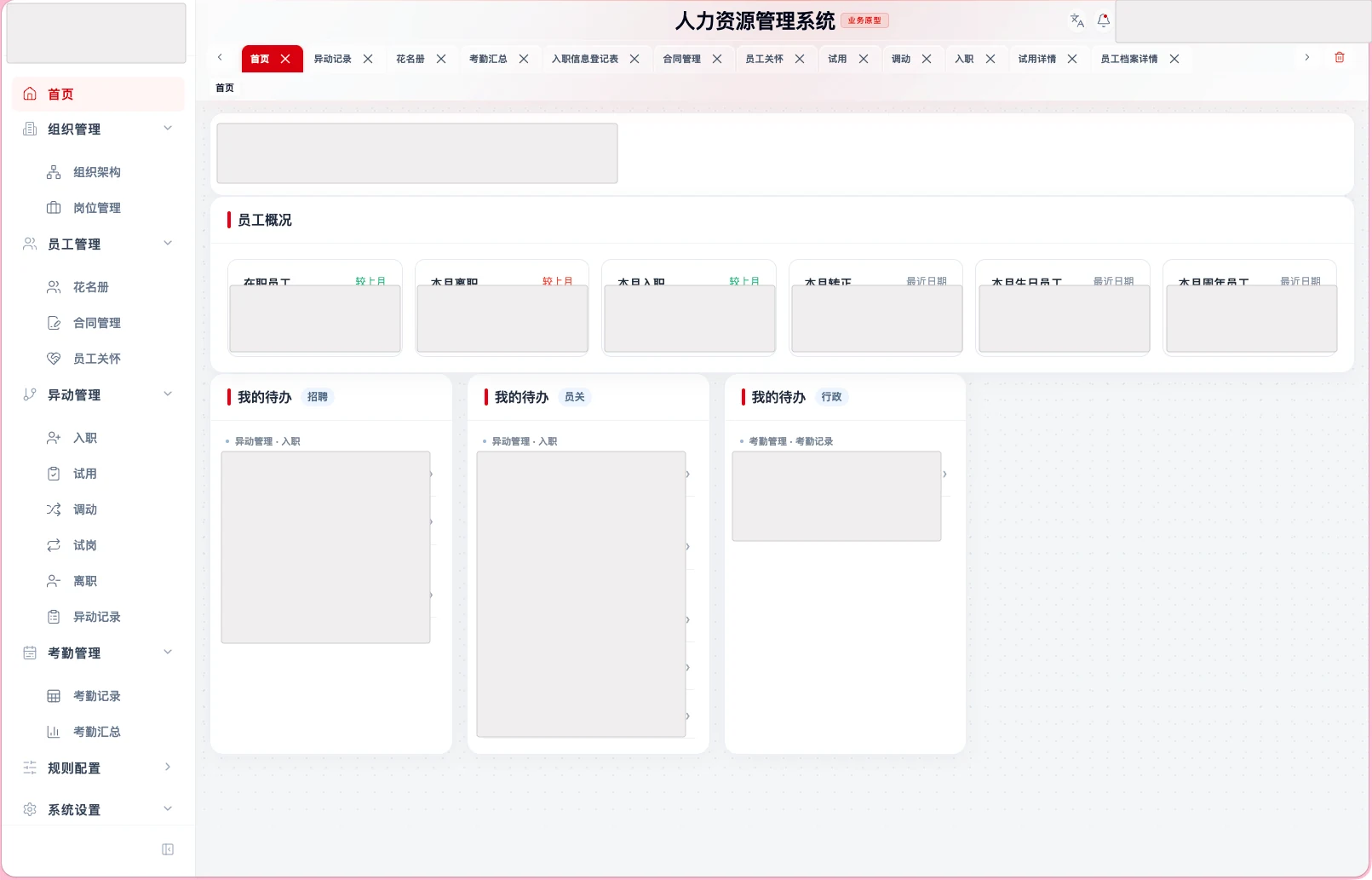Click the 异动记录 sidebar record icon

[x=54, y=617]
